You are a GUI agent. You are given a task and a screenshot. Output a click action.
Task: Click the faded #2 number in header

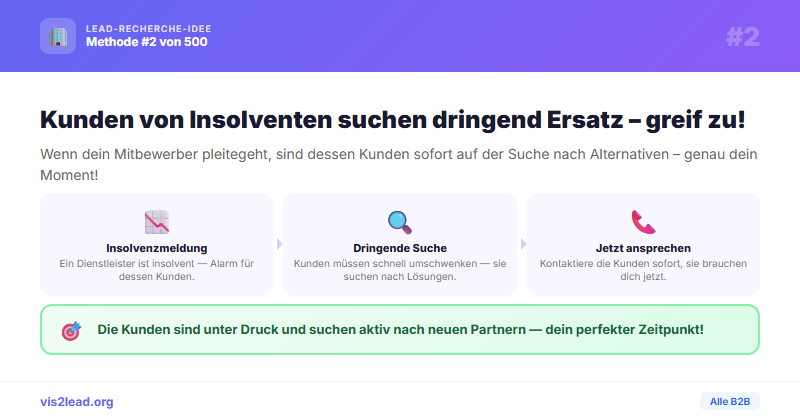click(743, 37)
